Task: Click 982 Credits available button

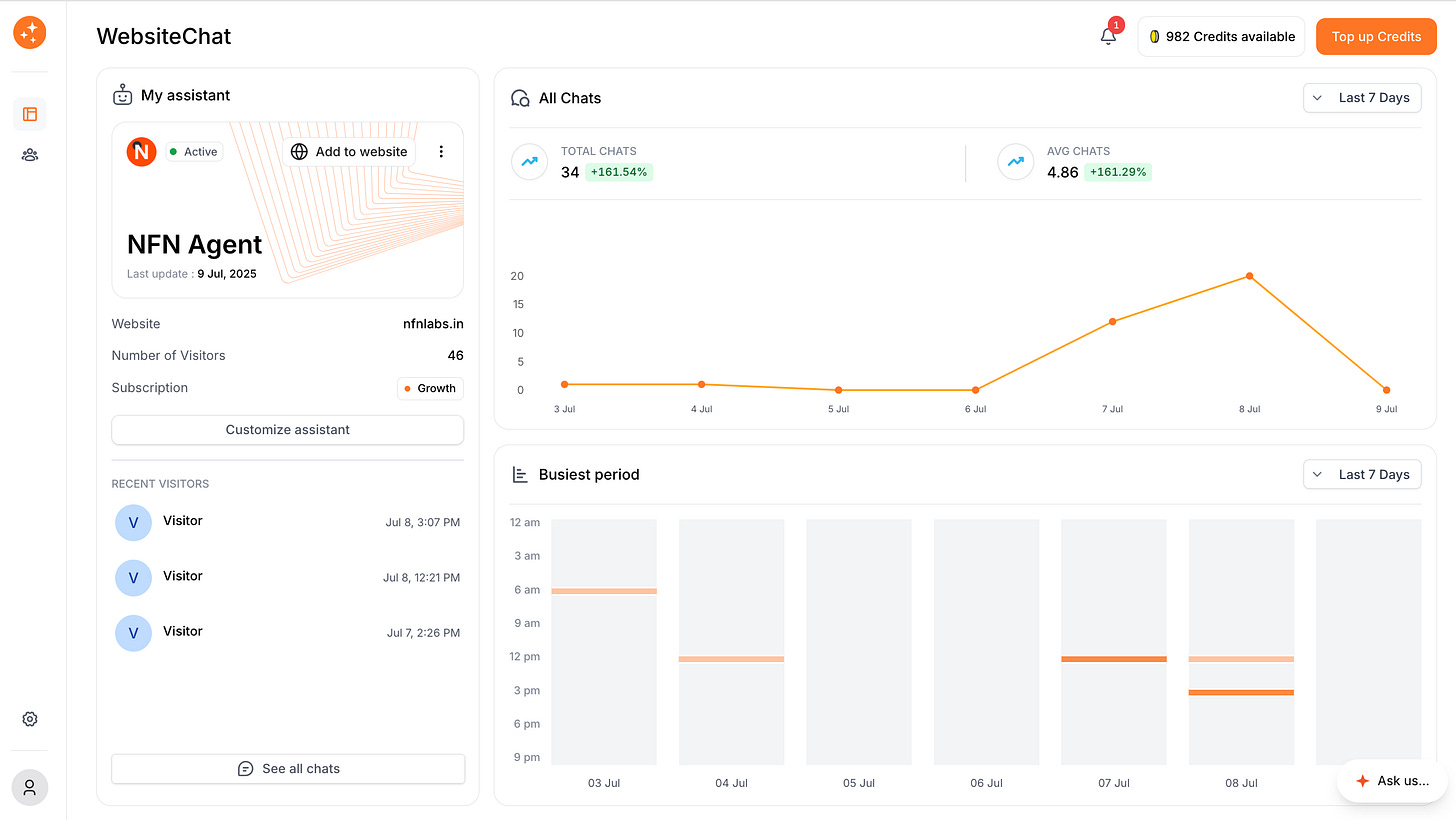Action: (x=1221, y=37)
